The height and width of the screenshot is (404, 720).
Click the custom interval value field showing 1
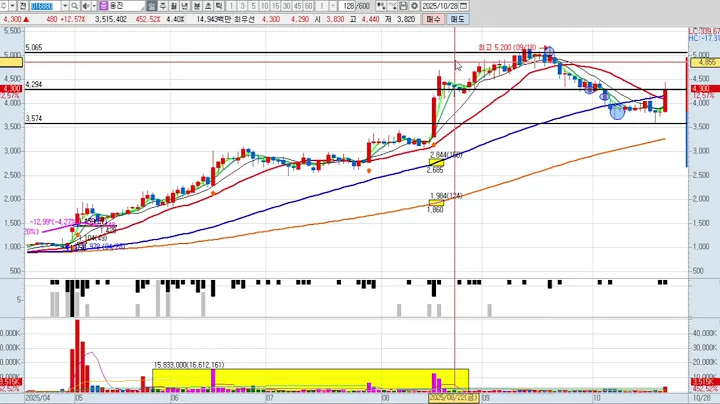[322, 6]
